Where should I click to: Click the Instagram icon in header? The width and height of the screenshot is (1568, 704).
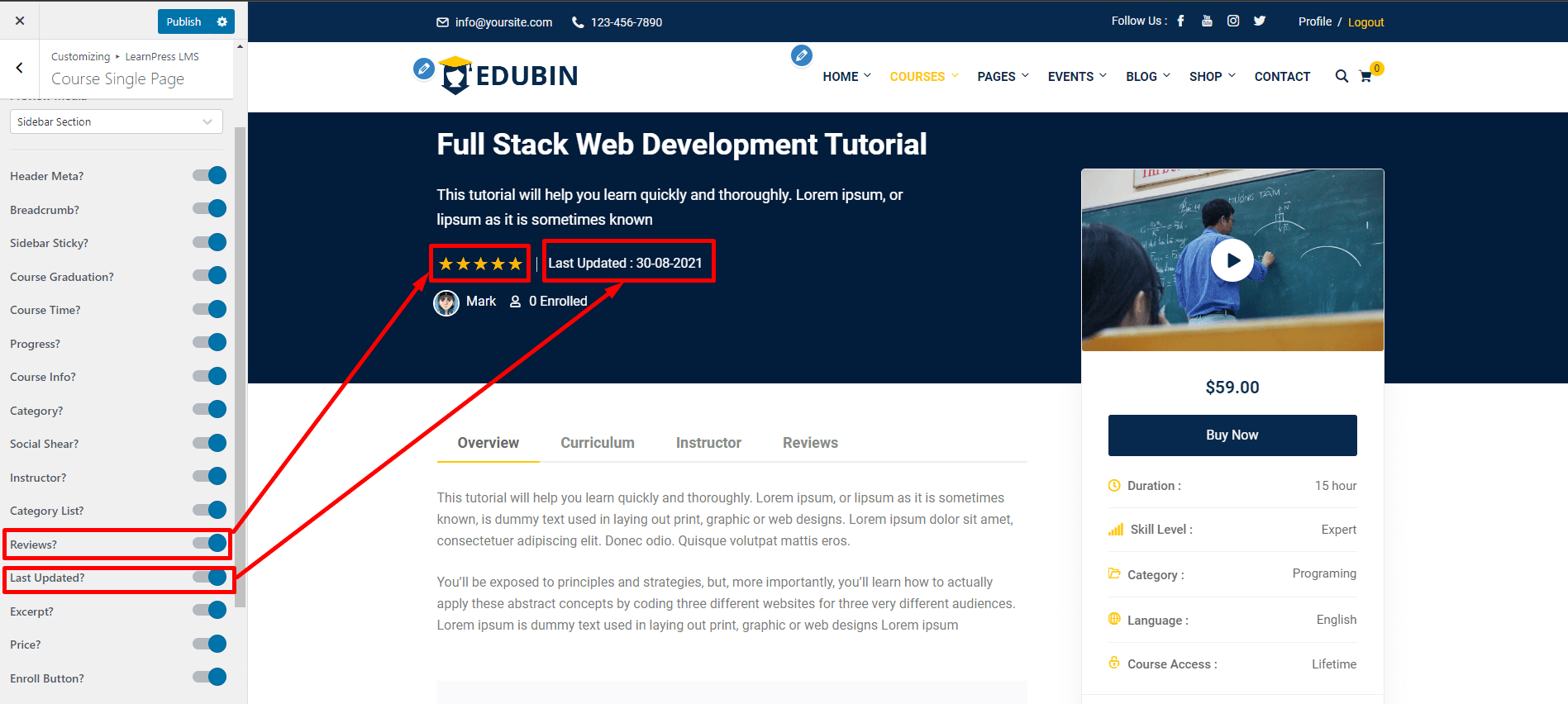coord(1233,21)
